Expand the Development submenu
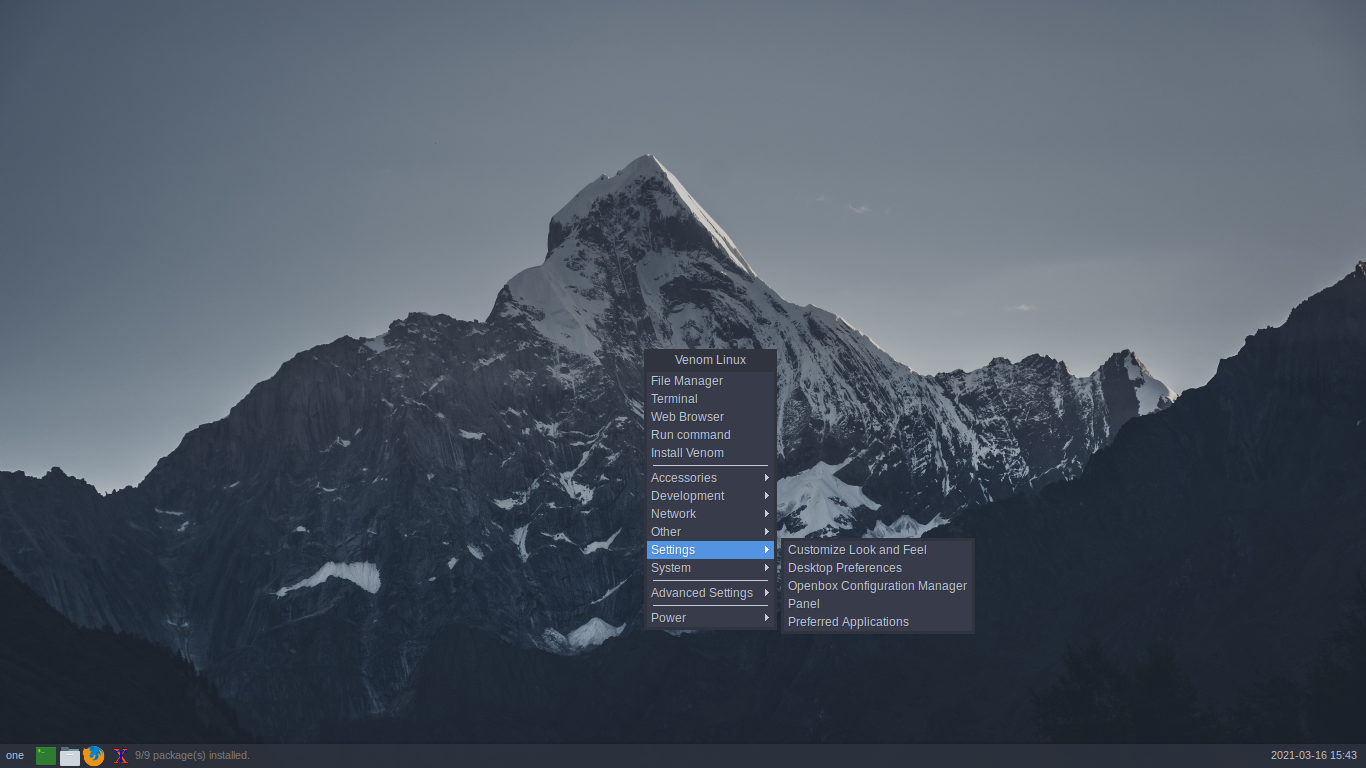 [x=710, y=496]
